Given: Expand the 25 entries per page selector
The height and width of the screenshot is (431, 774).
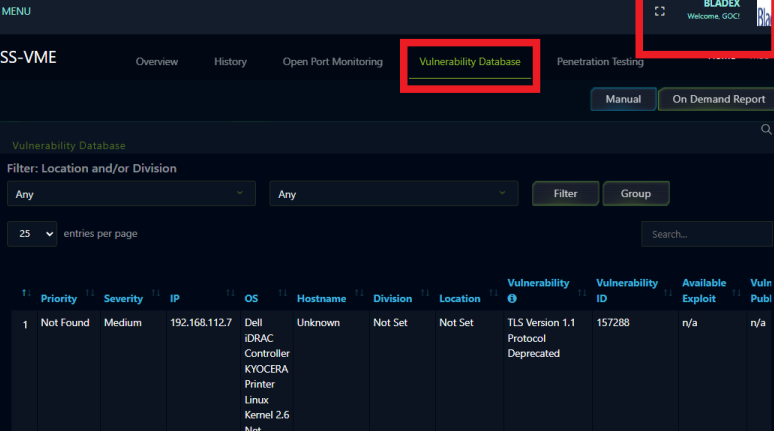Looking at the screenshot, I should click(32, 233).
